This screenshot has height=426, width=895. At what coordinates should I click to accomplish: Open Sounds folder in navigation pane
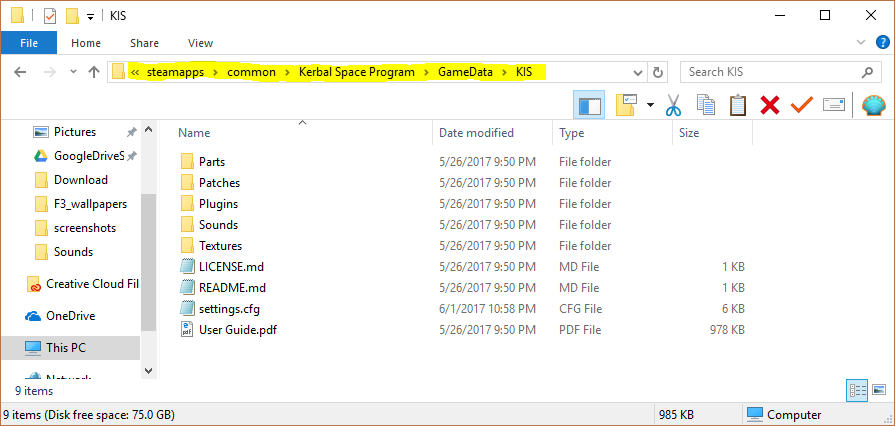[x=73, y=252]
